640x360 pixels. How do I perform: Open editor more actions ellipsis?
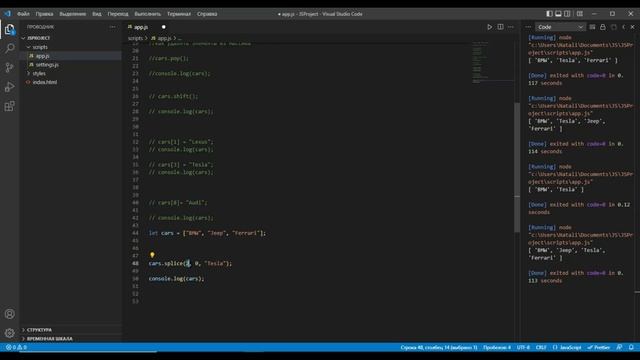click(x=511, y=27)
